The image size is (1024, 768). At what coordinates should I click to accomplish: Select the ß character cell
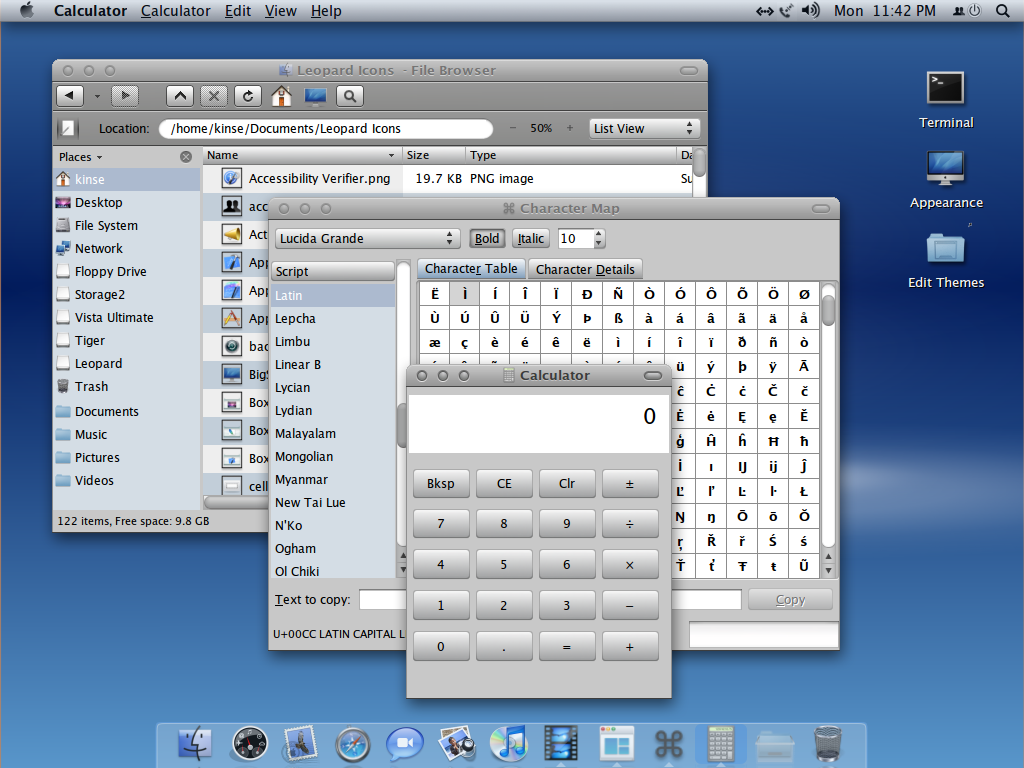[618, 318]
